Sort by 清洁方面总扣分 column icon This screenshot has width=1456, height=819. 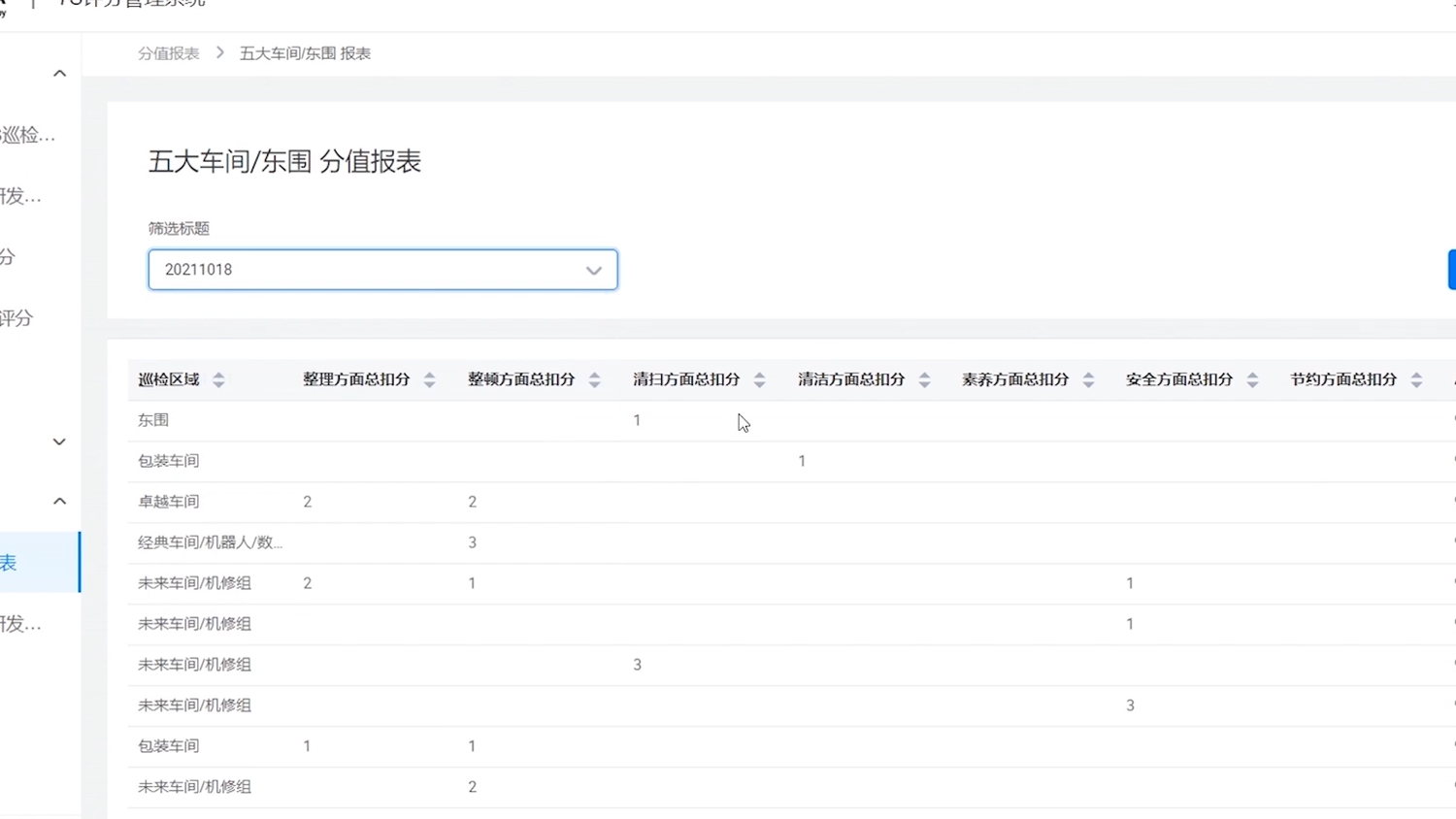(924, 379)
